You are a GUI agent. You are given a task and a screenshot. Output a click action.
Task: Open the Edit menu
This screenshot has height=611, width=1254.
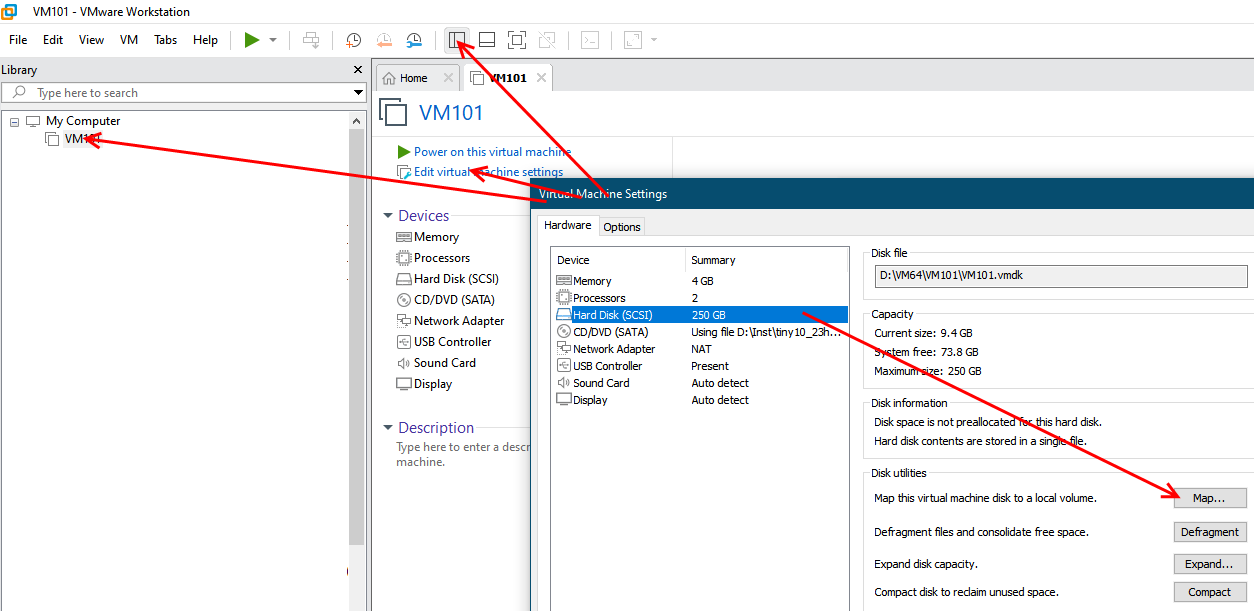[x=53, y=40]
